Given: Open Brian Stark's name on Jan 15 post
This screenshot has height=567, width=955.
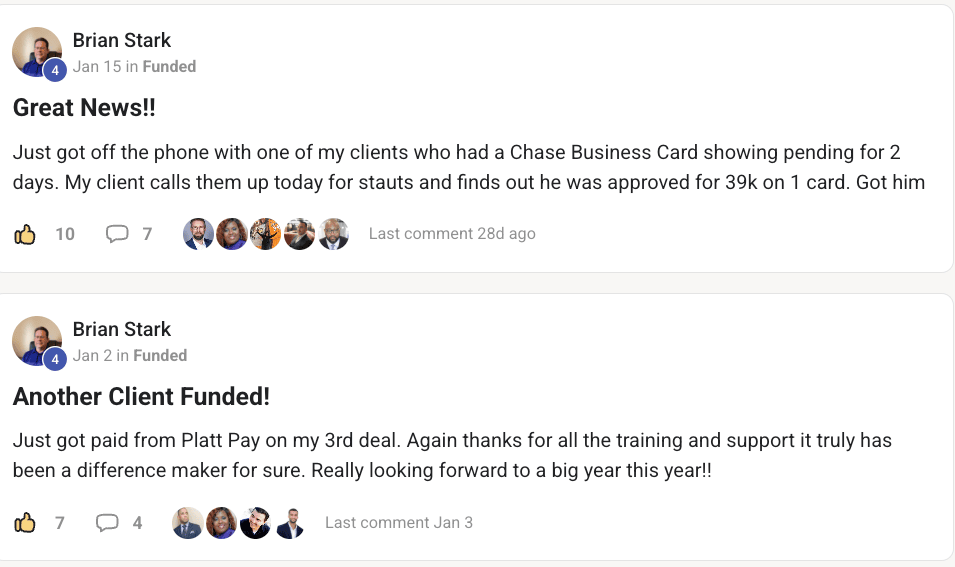Looking at the screenshot, I should (x=122, y=41).
